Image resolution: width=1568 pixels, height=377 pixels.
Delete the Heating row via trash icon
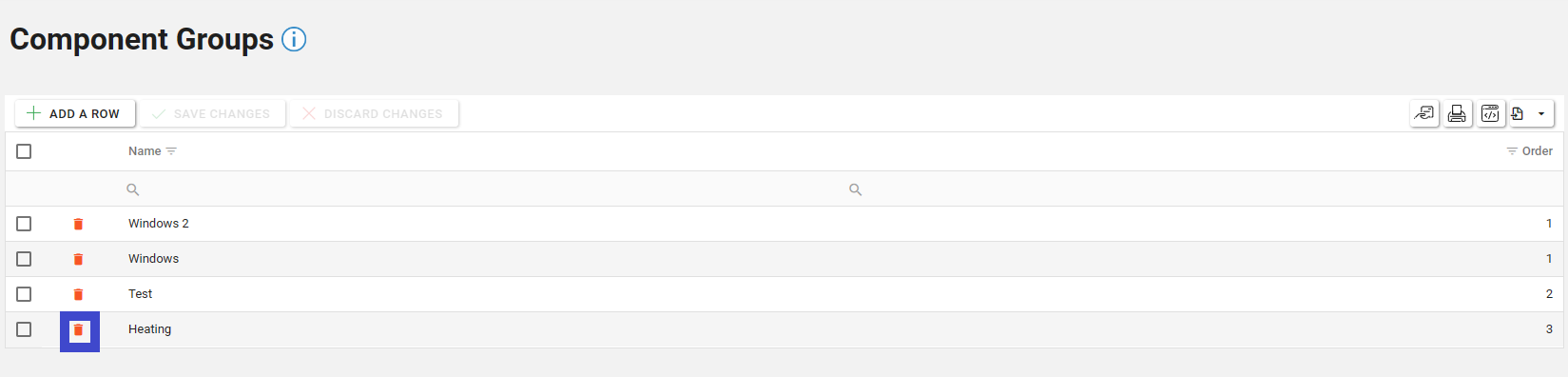79,330
